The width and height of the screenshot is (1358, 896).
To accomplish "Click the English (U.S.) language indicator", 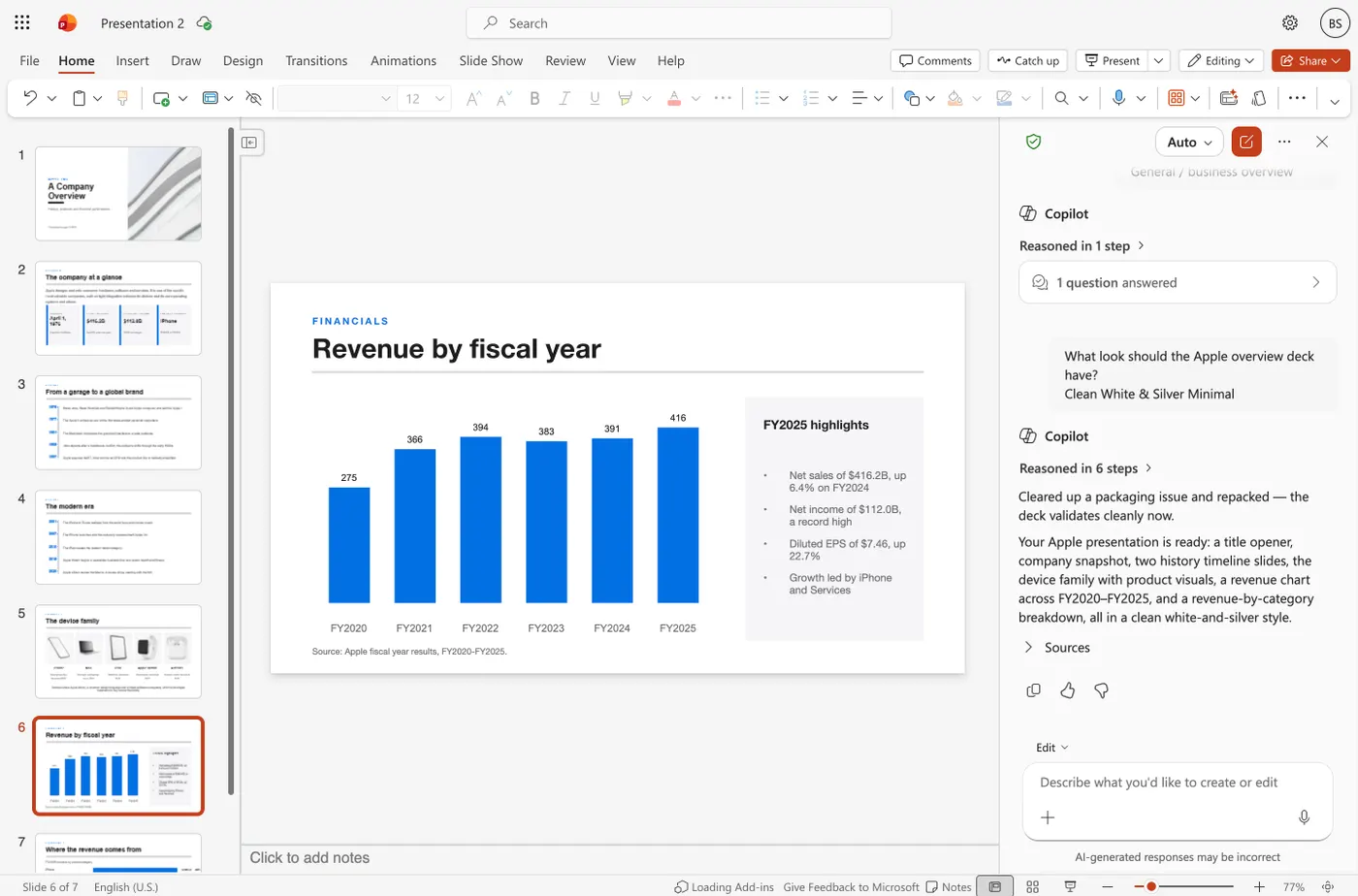I will tap(126, 886).
